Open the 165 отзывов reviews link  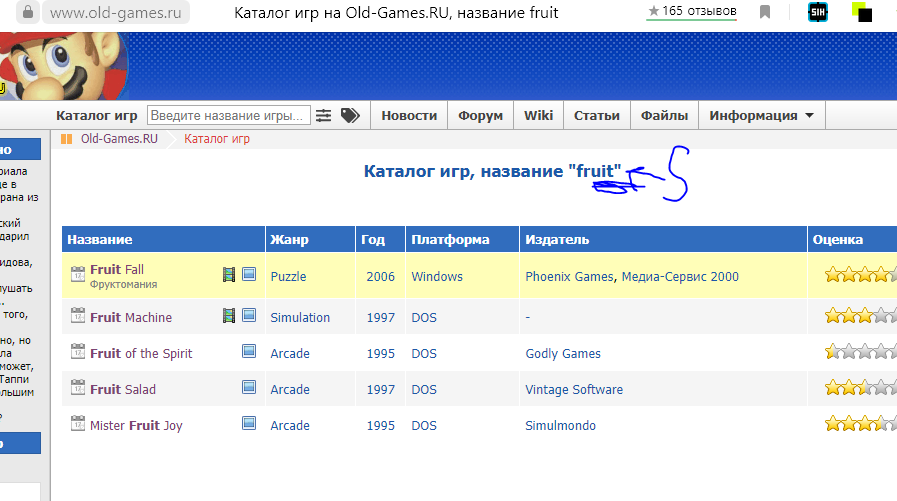692,11
